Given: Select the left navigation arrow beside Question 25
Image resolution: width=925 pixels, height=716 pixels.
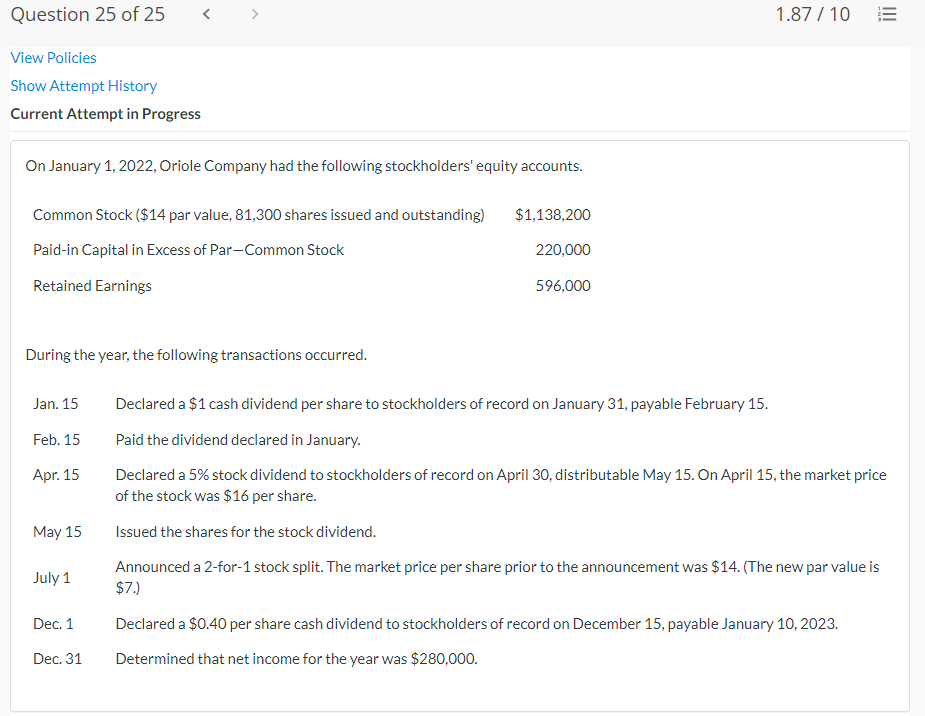Looking at the screenshot, I should 206,14.
